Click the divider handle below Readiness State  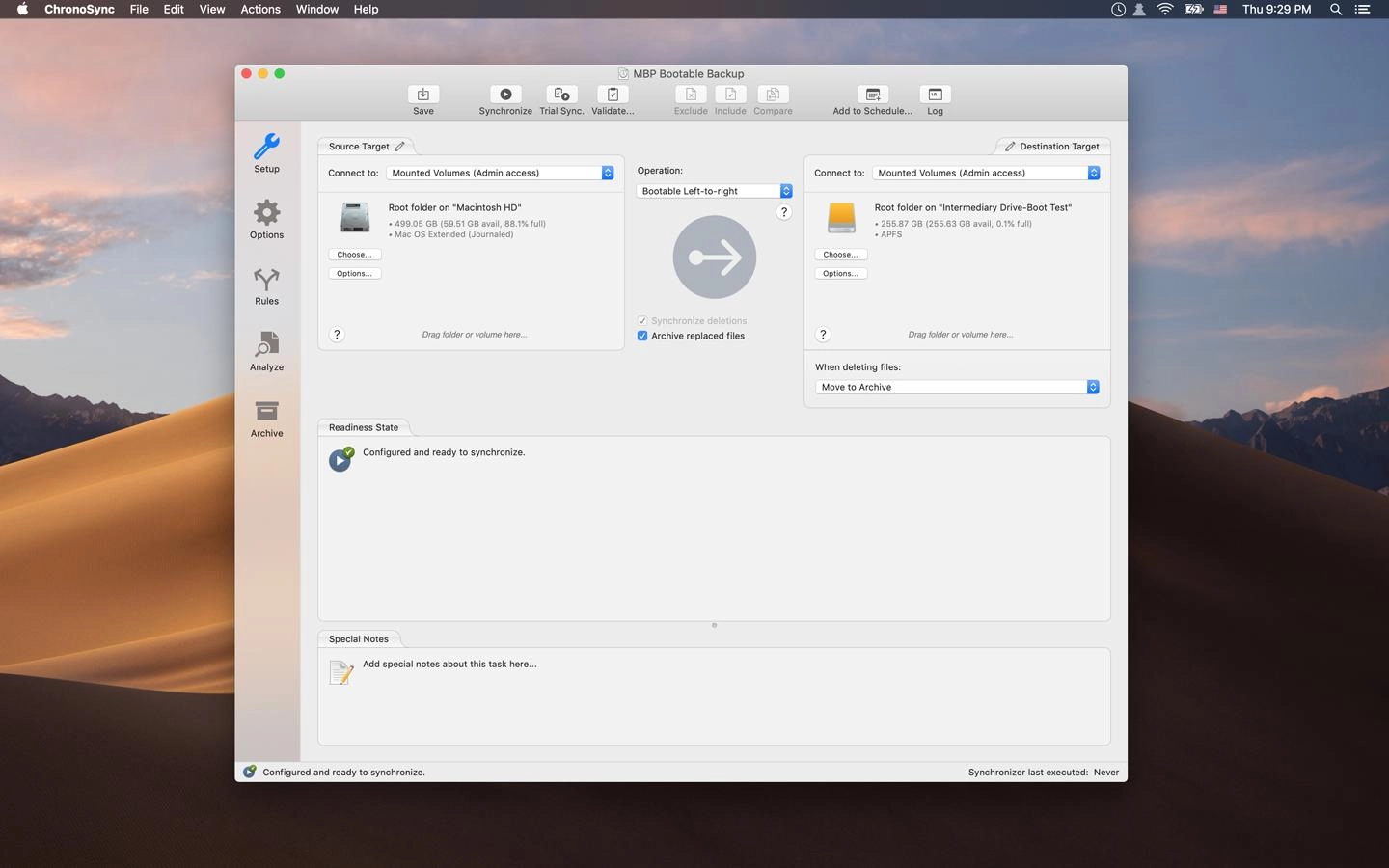pyautogui.click(x=714, y=625)
